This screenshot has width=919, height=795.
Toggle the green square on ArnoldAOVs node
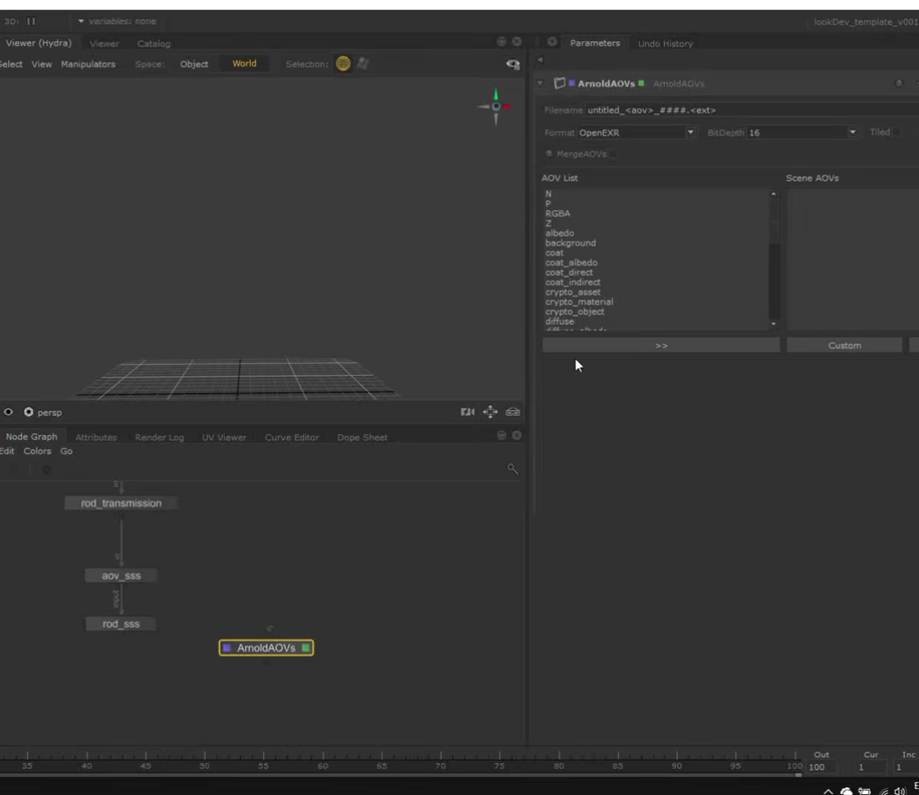point(306,648)
